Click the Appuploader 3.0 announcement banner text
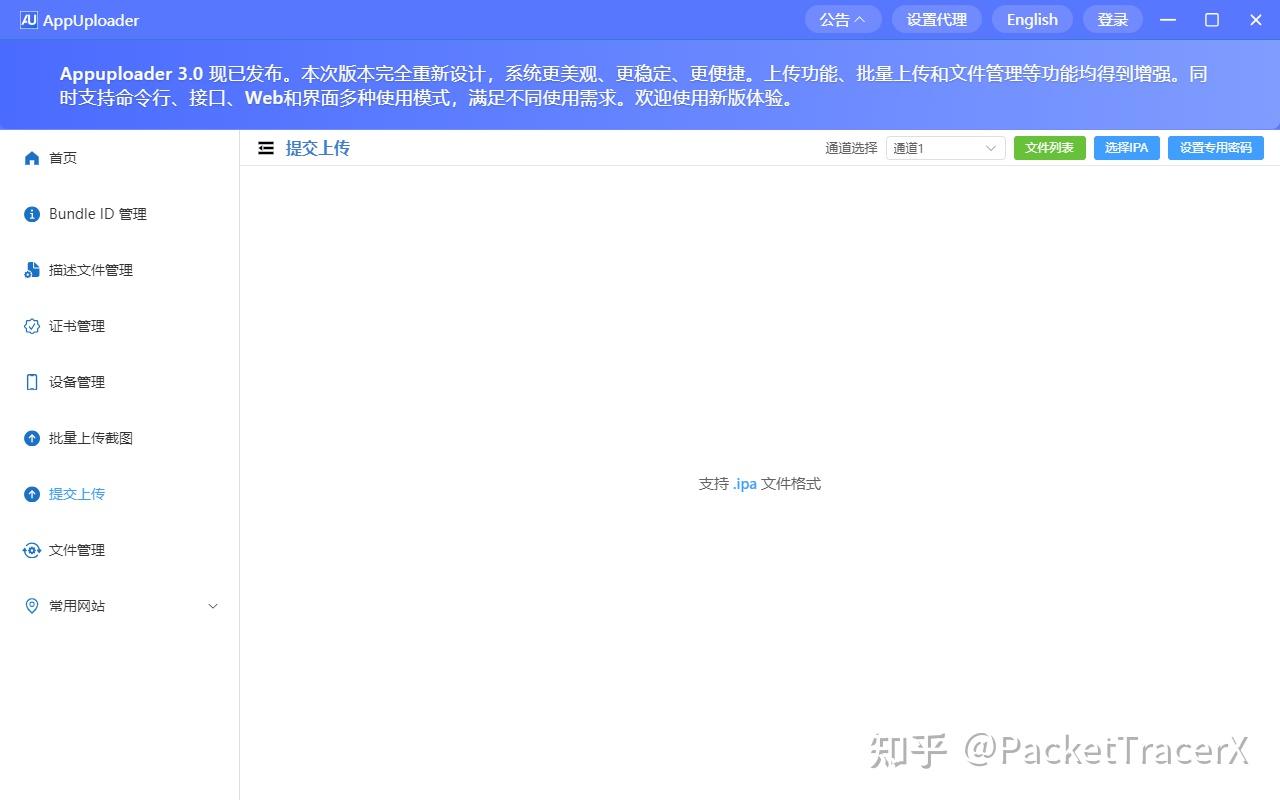 coord(634,86)
